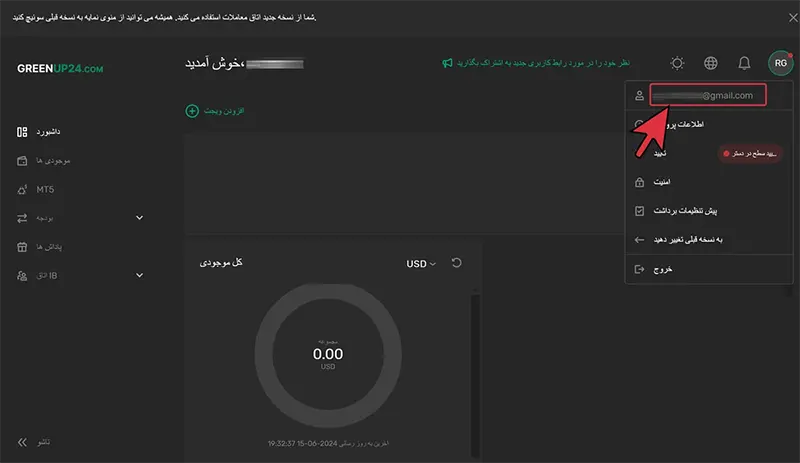Screen dimensions: 800x463
Task: Open notifications with the bell icon
Action: coord(744,63)
